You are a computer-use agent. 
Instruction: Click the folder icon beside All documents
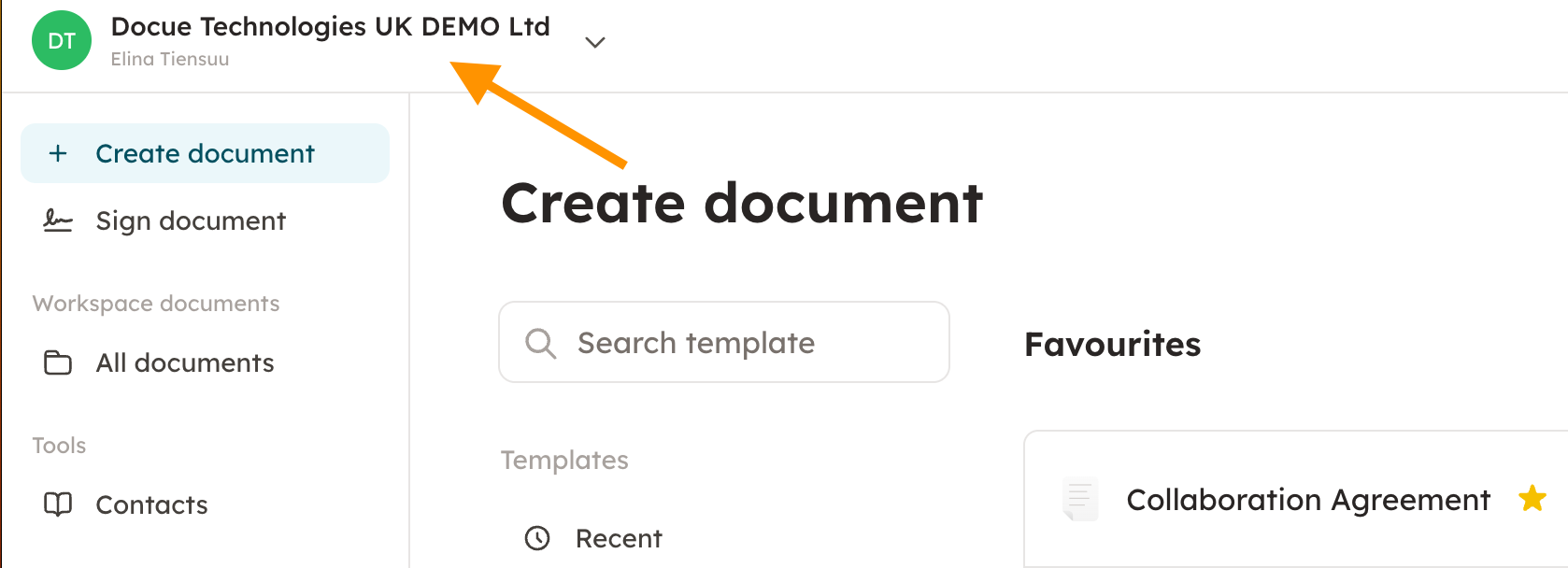(58, 362)
